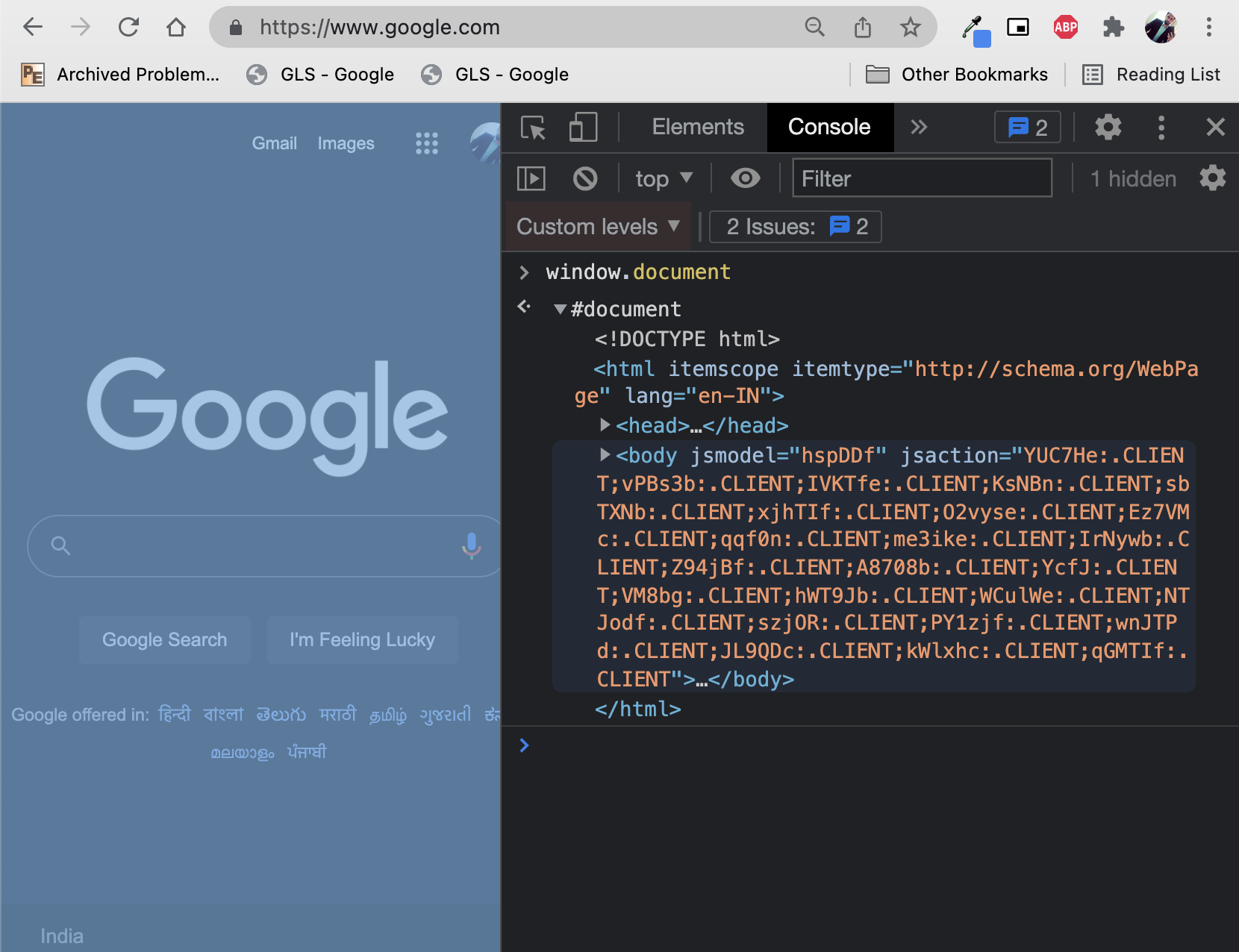Activate the inspect element picker tool
Image resolution: width=1239 pixels, height=952 pixels.
click(x=533, y=128)
